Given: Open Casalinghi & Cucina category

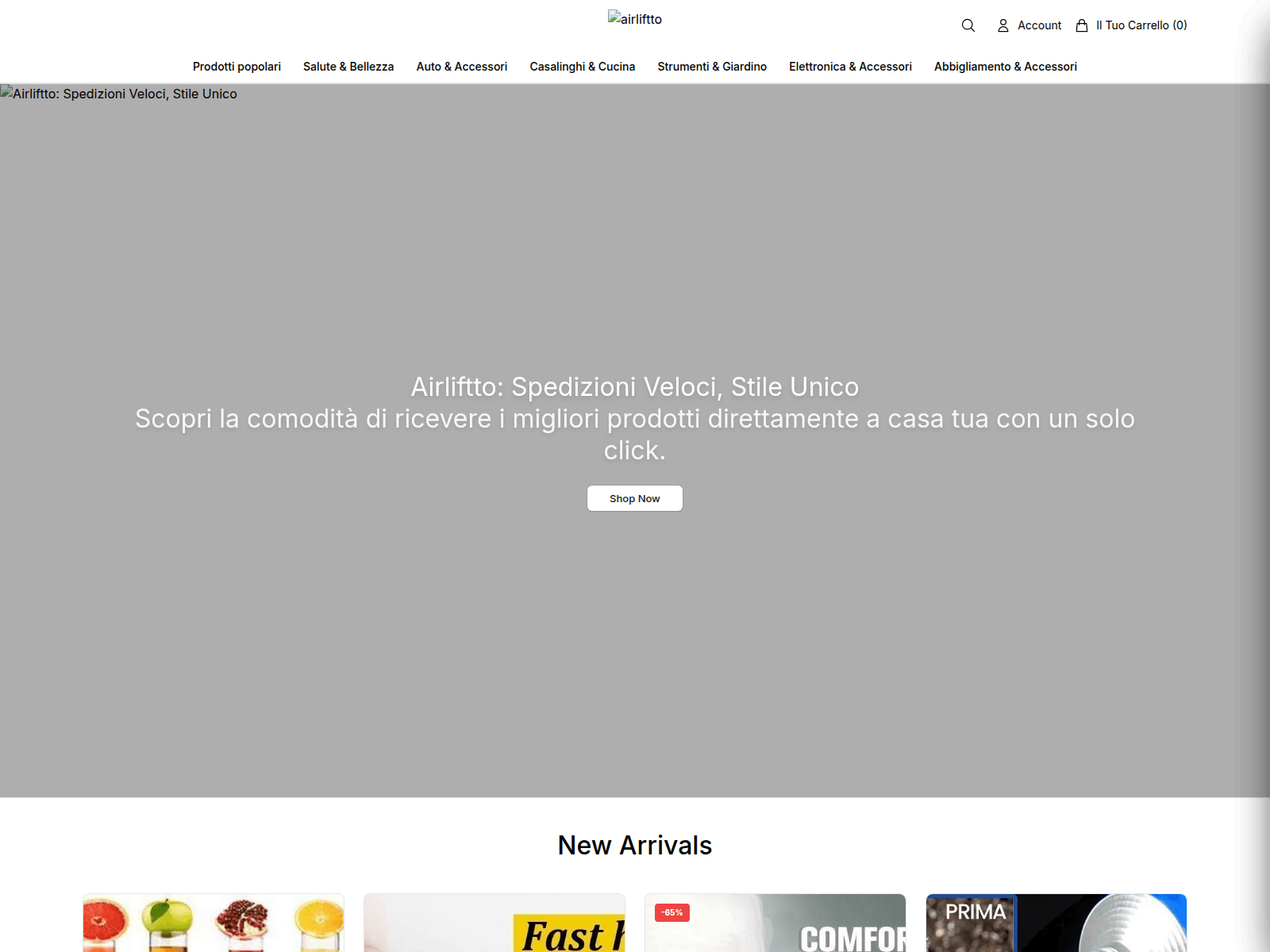Looking at the screenshot, I should point(583,67).
